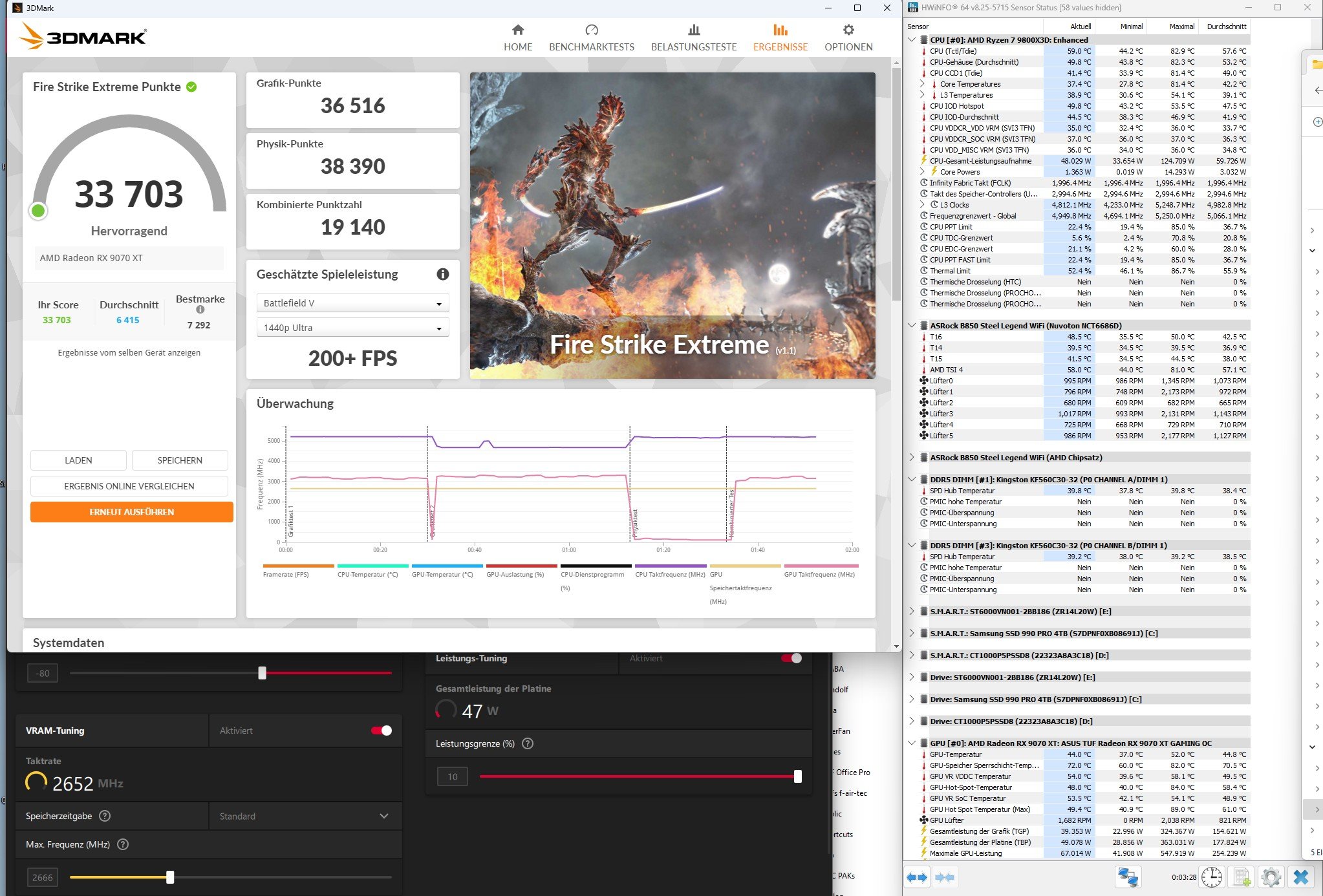The width and height of the screenshot is (1323, 896).
Task: Click help icon beside Leistungsgrenze (%)
Action: pyautogui.click(x=528, y=743)
